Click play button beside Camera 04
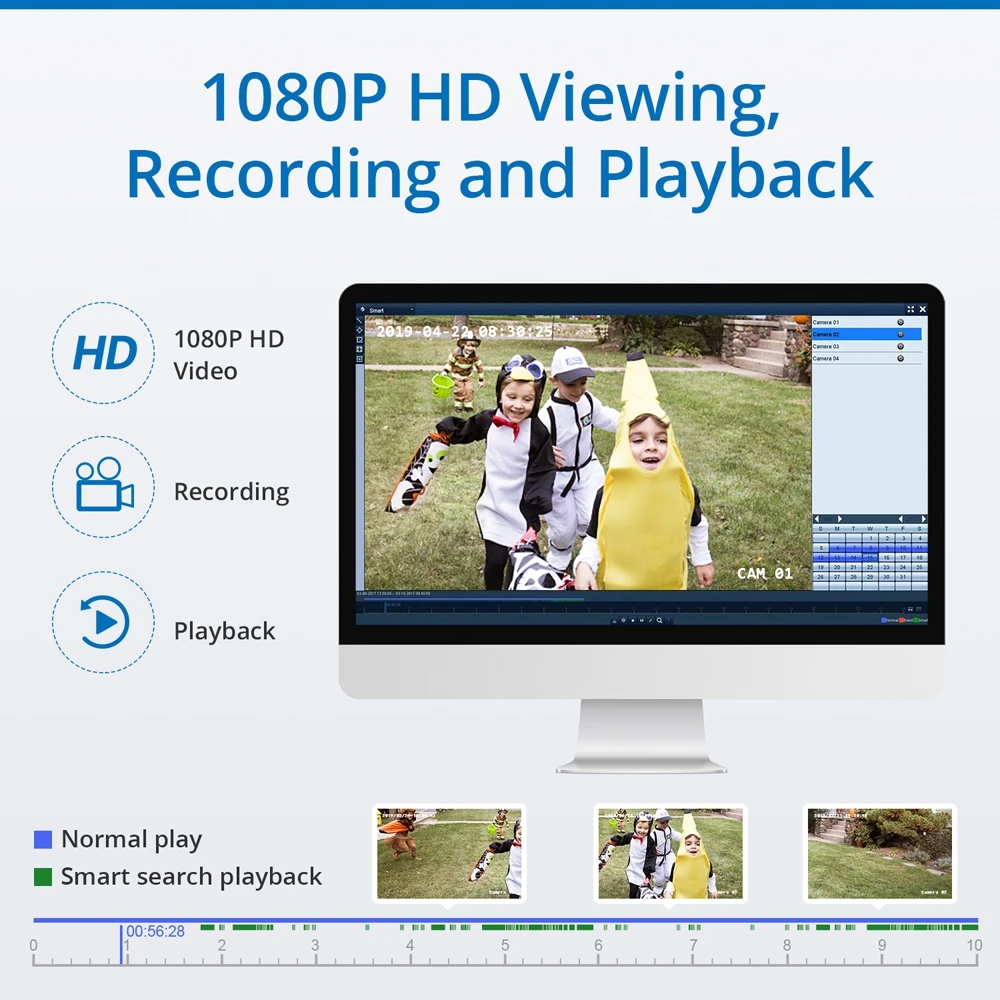Image resolution: width=1000 pixels, height=1000 pixels. click(x=901, y=358)
